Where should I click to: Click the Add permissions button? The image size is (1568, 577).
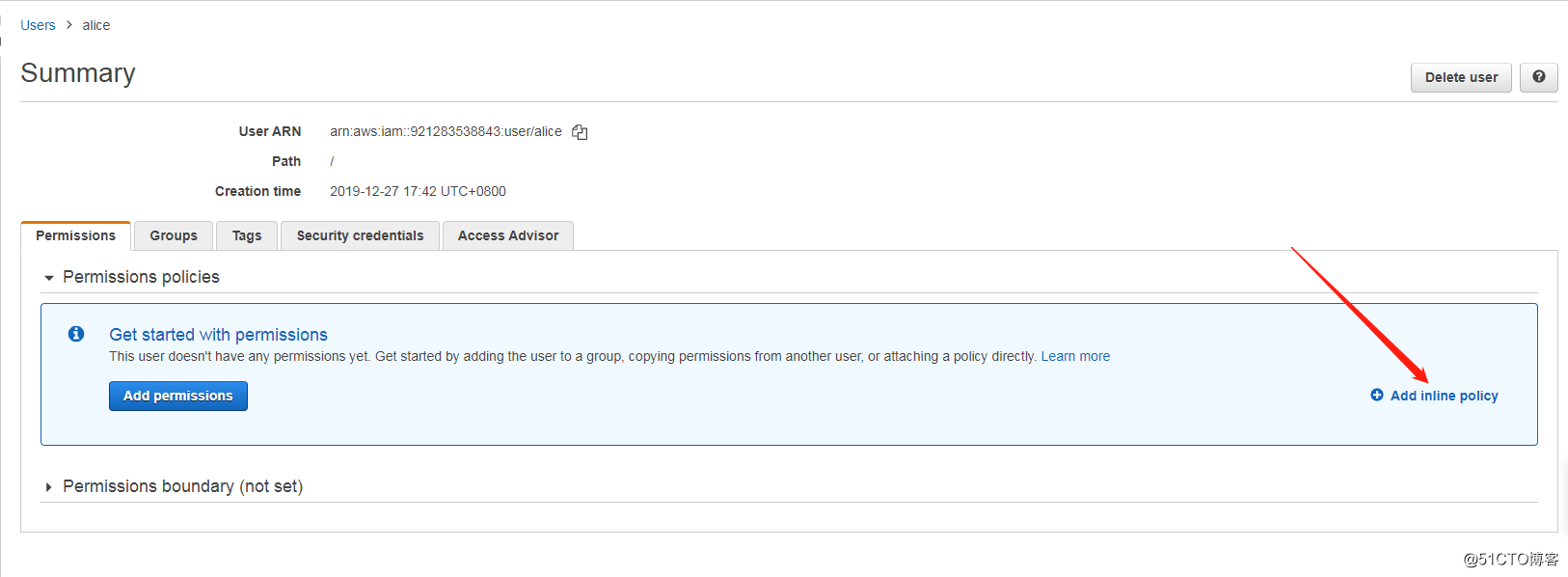point(178,396)
